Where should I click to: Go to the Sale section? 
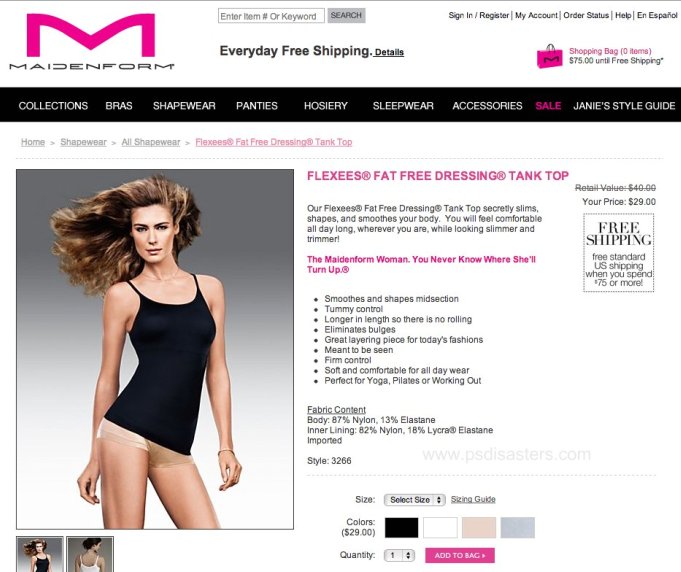coord(548,106)
